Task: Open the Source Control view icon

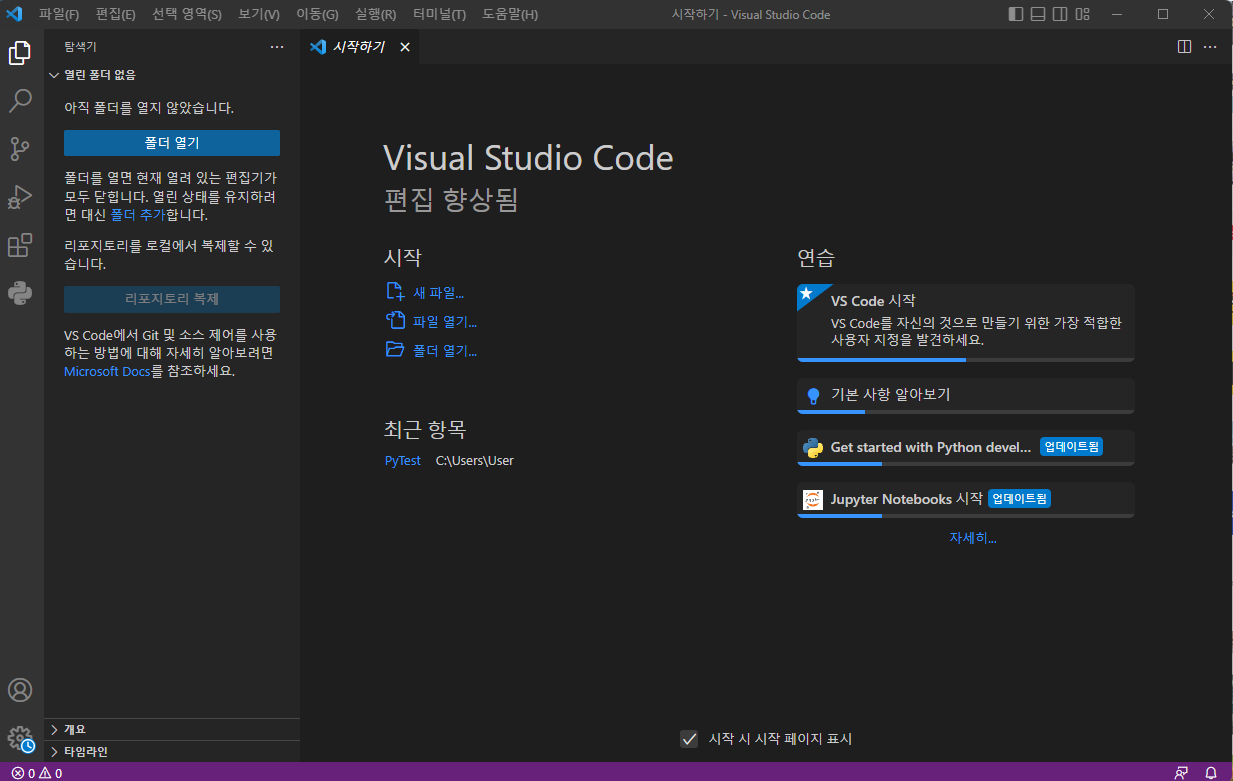Action: pyautogui.click(x=20, y=149)
